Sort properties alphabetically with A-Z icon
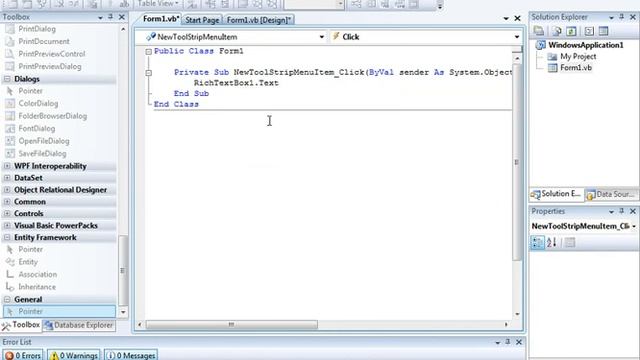 551,242
